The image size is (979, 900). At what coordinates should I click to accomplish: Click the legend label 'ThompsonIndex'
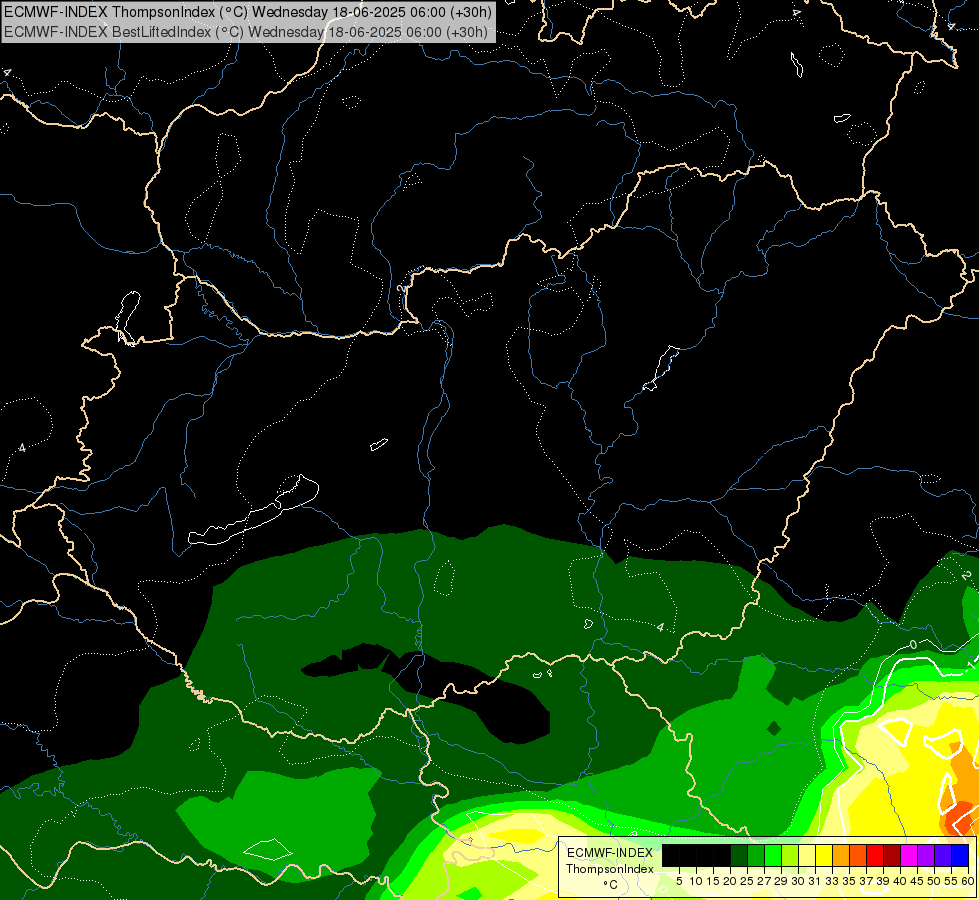point(610,869)
